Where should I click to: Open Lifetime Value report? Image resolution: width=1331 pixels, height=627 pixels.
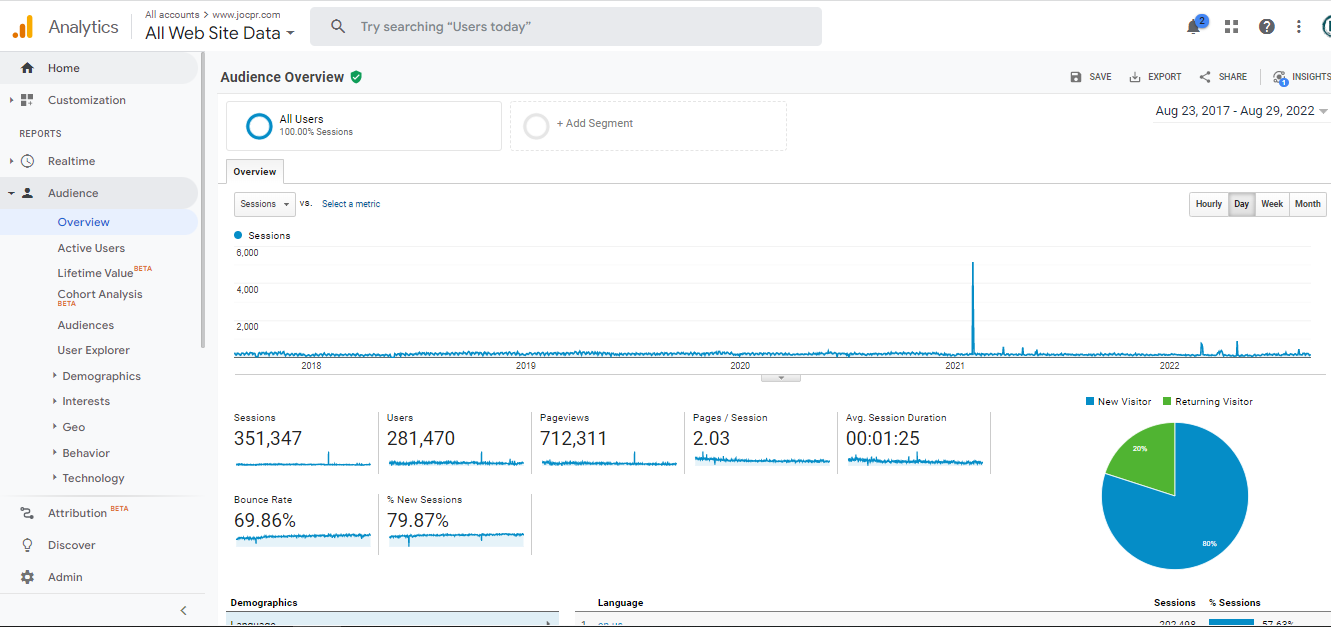click(x=95, y=273)
